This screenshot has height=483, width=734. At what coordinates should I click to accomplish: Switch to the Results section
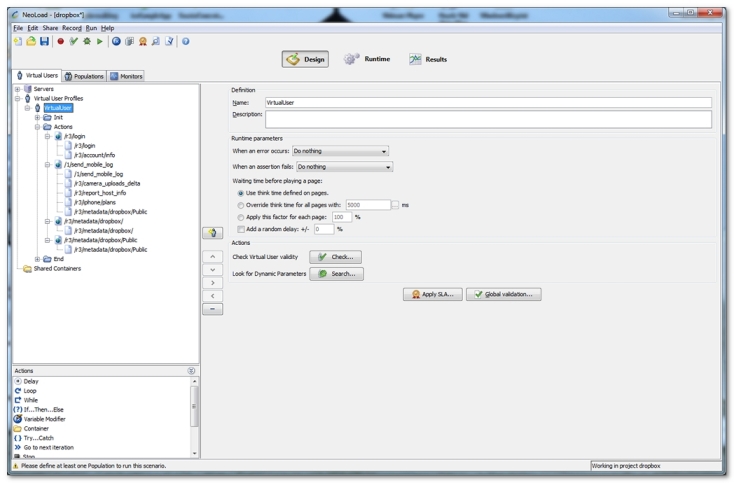pyautogui.click(x=428, y=59)
